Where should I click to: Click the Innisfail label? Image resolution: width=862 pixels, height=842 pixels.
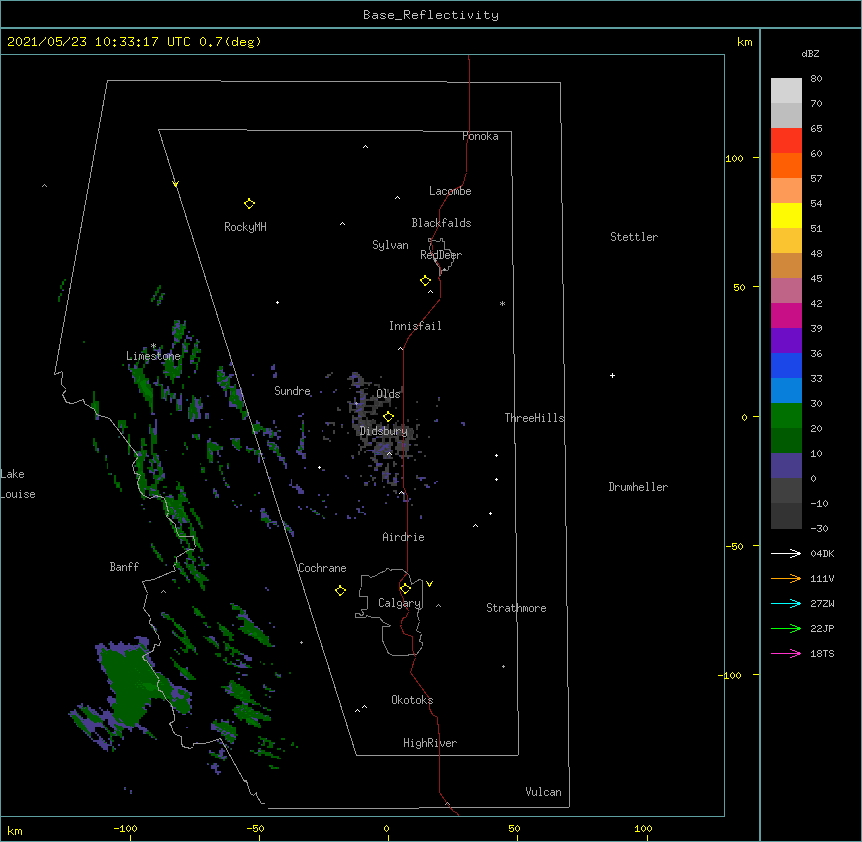(x=415, y=326)
